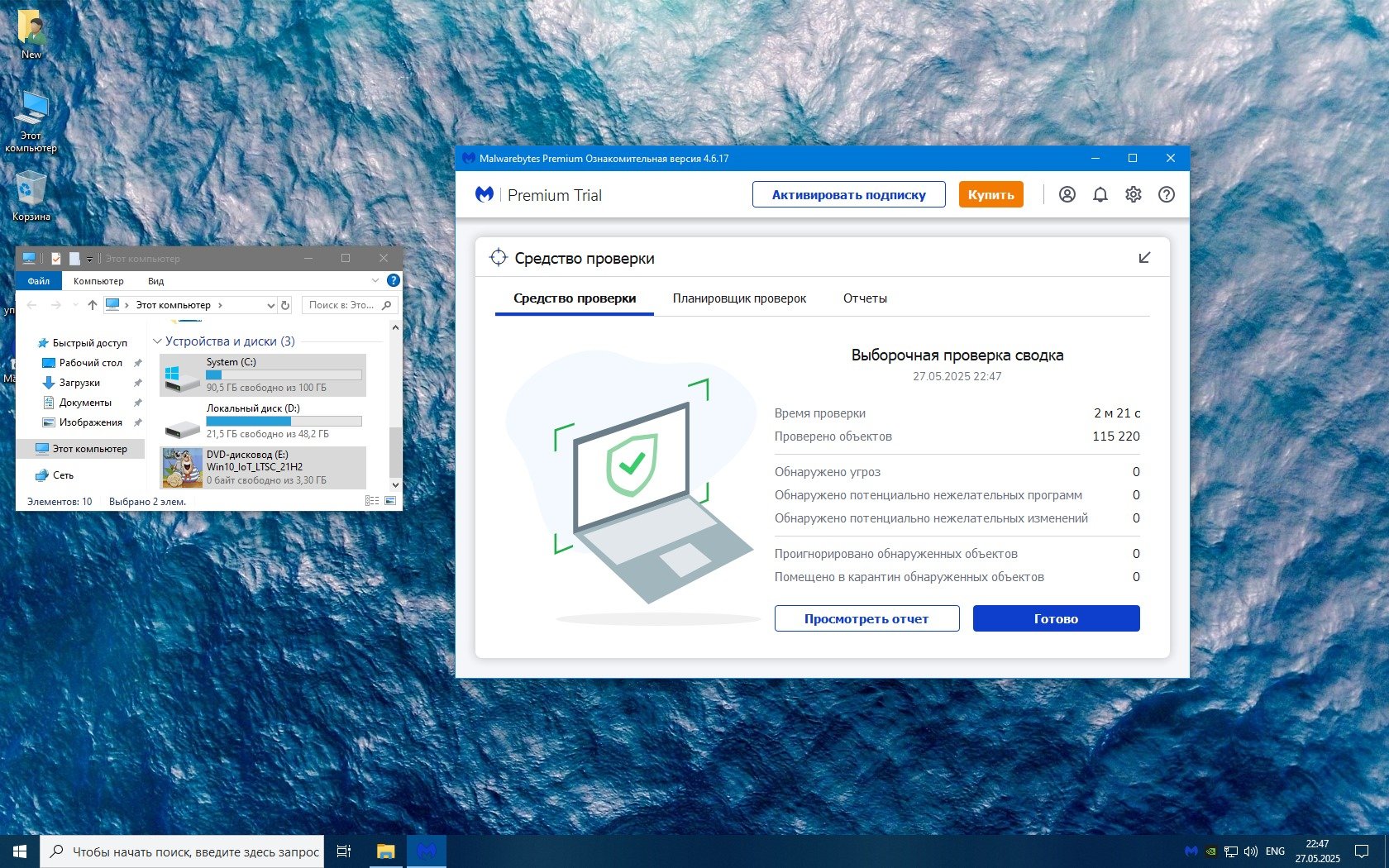Viewport: 1389px width, 868px height.
Task: Open Malwarebytes settings gear
Action: [x=1133, y=195]
